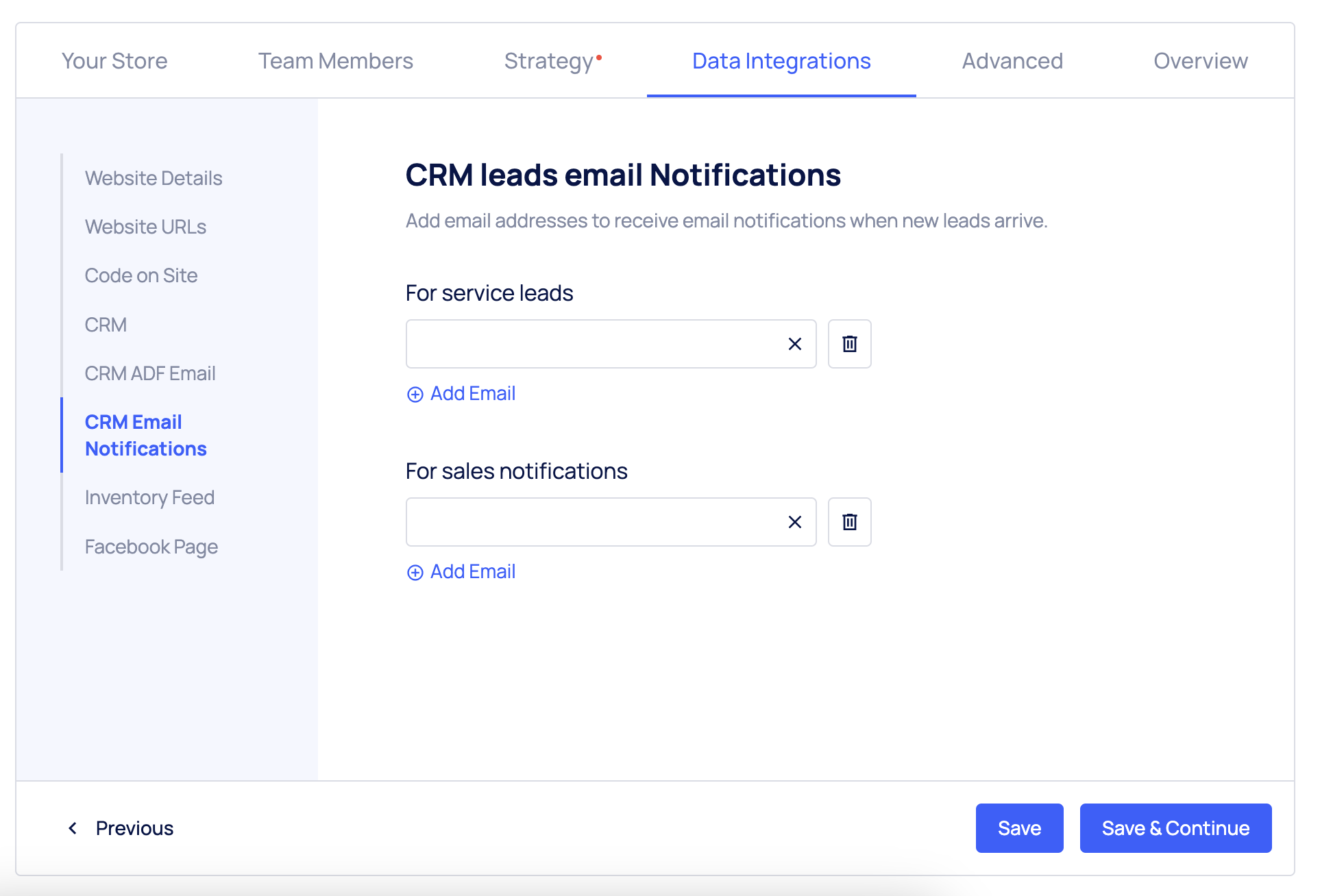Clear the service leads email field

pos(794,344)
